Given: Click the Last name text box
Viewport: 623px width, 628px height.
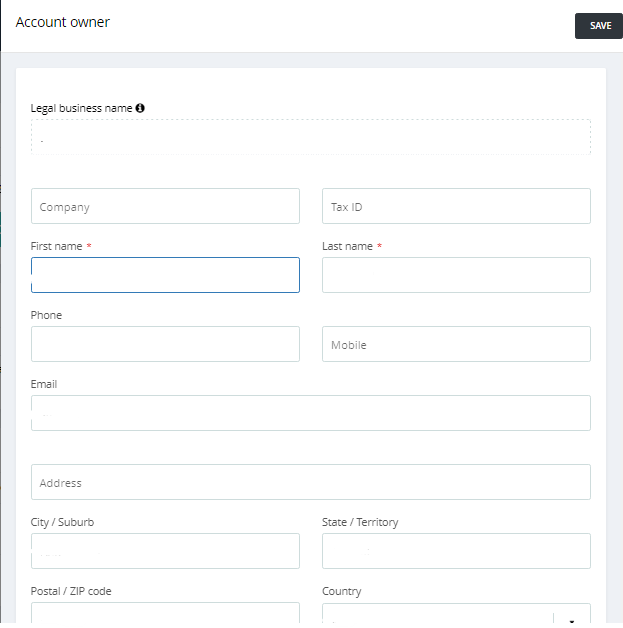Looking at the screenshot, I should coord(456,275).
